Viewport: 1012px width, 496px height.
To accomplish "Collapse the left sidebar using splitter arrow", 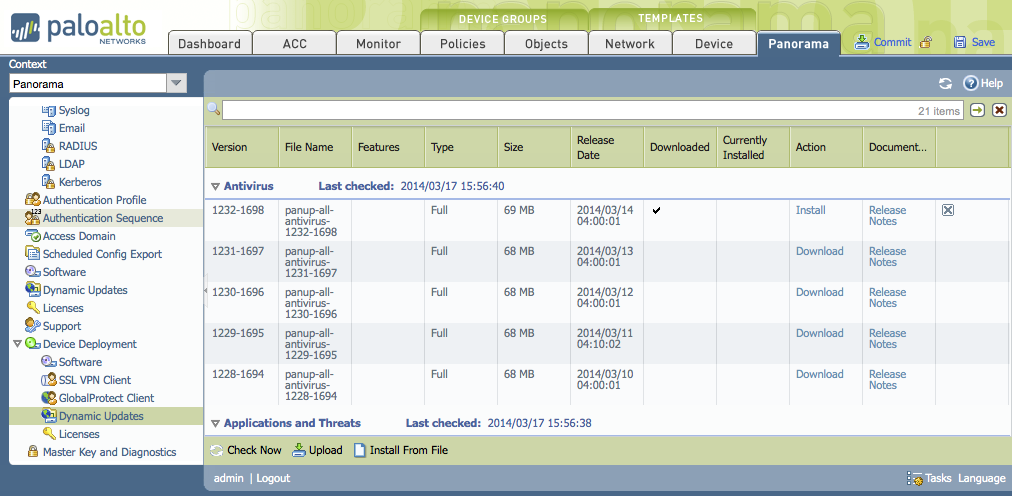I will tap(205, 291).
